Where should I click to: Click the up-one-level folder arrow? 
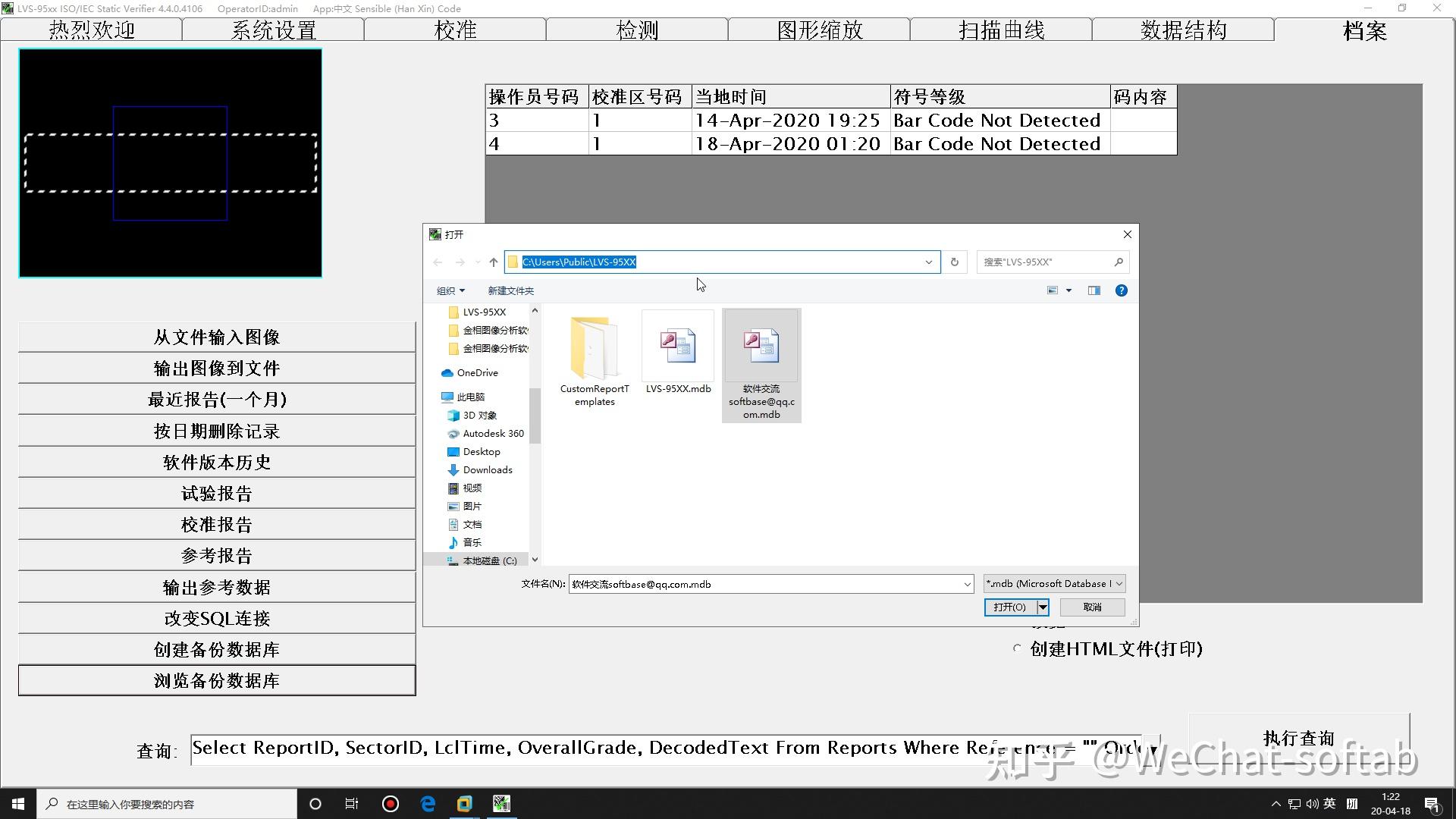[493, 262]
